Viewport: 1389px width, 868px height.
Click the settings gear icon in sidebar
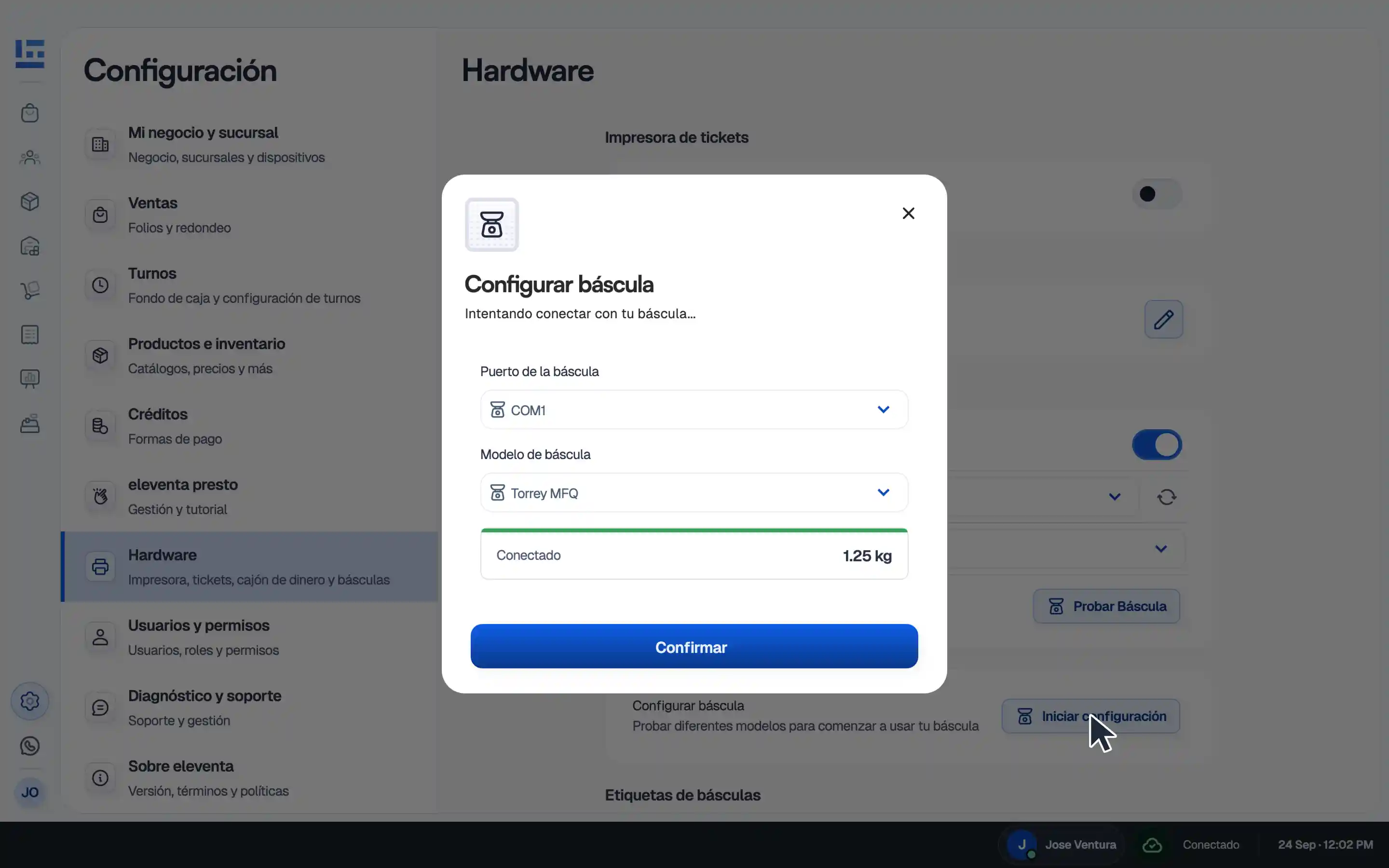click(30, 701)
